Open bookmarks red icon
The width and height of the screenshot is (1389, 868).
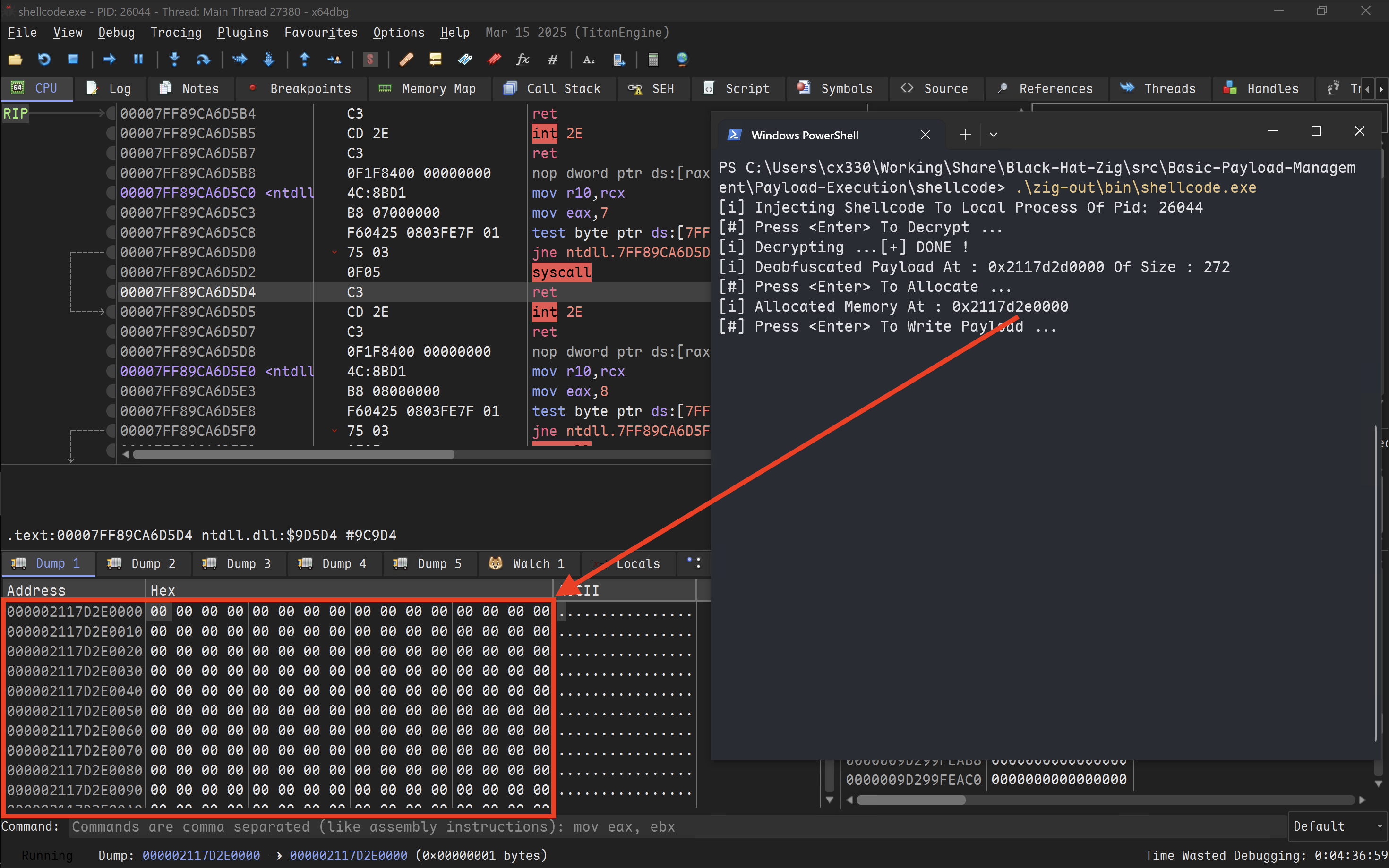pos(494,59)
